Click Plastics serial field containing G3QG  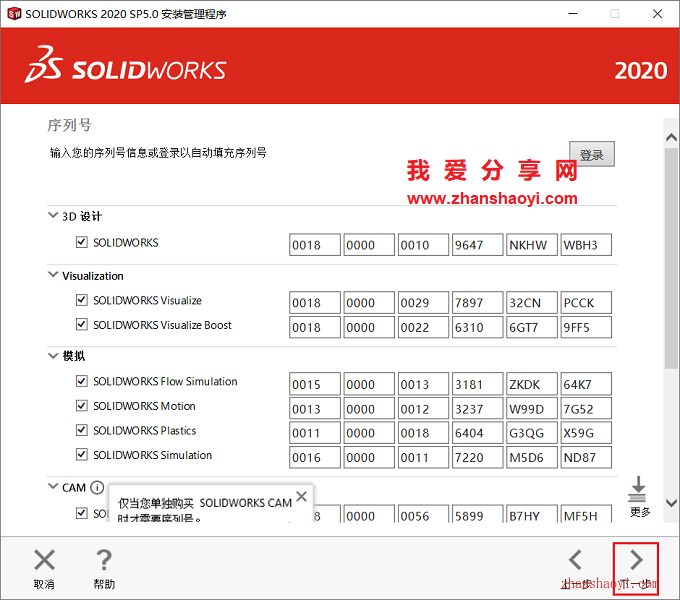532,433
